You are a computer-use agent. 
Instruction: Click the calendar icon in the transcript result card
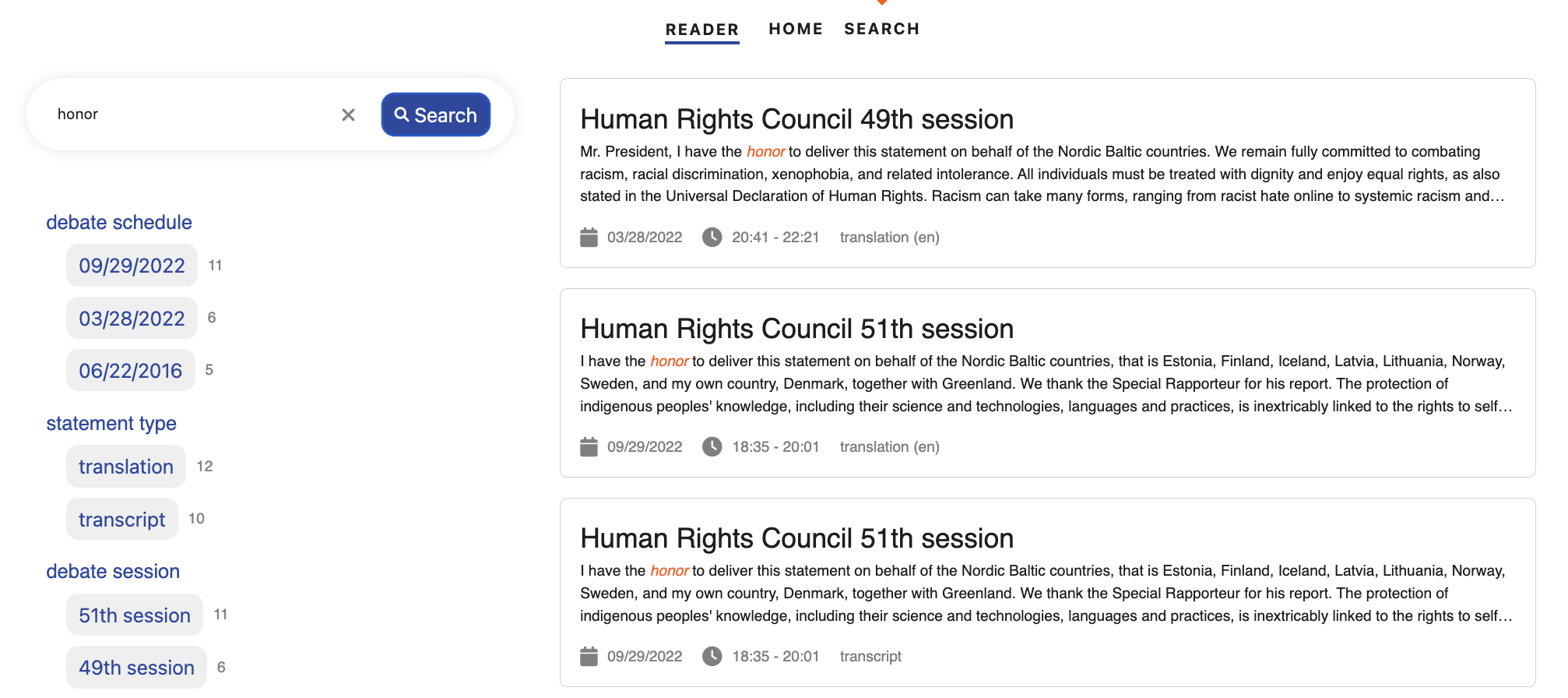[x=589, y=656]
